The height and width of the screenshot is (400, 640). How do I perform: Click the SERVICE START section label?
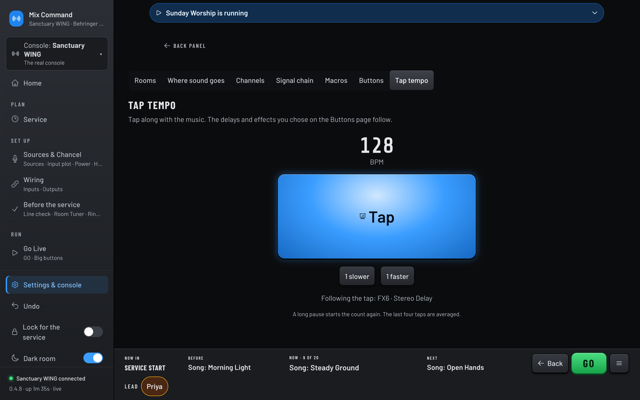(145, 368)
